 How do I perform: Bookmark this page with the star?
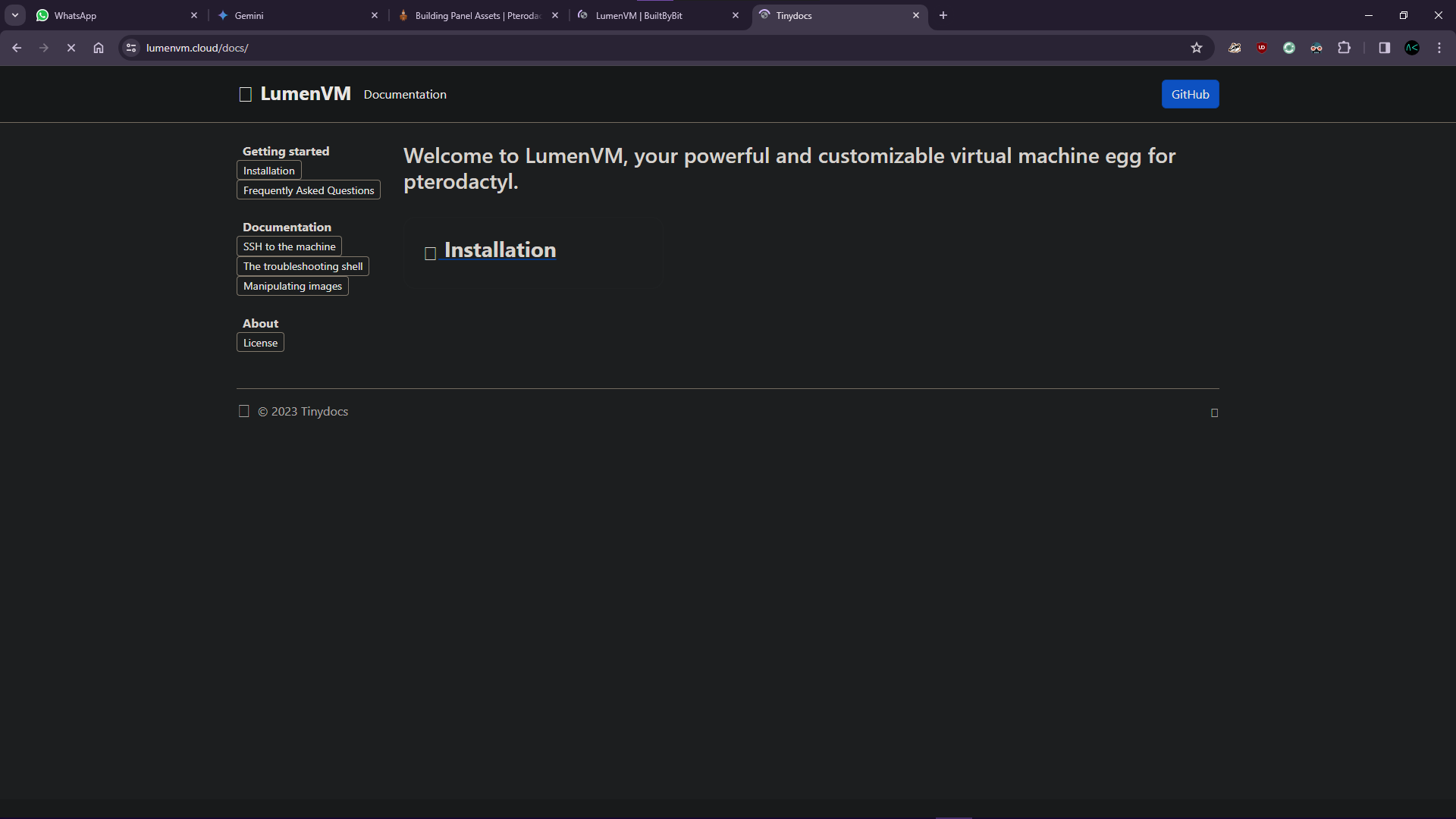(x=1197, y=48)
